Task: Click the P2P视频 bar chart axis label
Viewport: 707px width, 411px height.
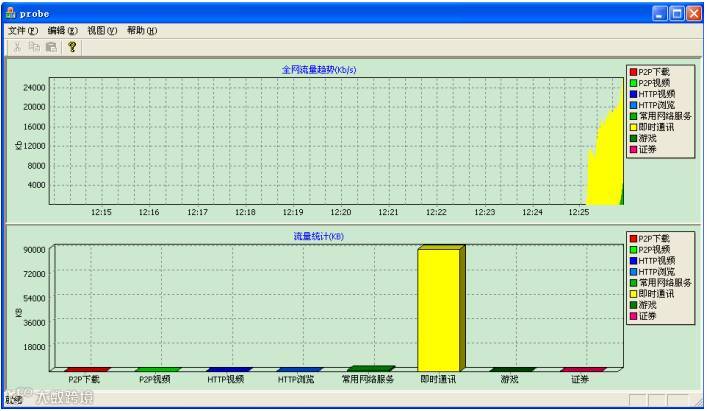Action: tap(155, 379)
